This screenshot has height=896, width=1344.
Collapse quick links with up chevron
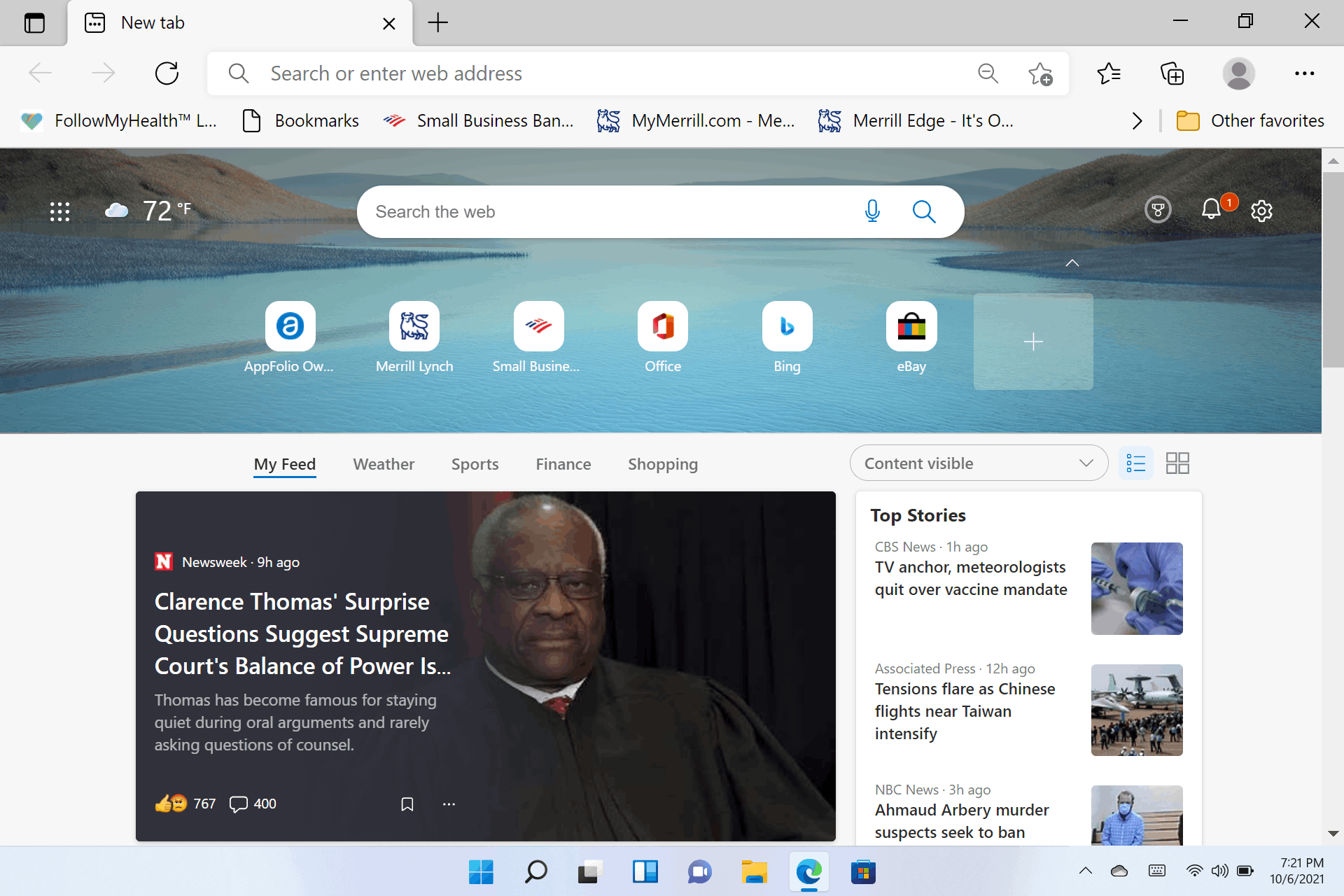pyautogui.click(x=1072, y=263)
